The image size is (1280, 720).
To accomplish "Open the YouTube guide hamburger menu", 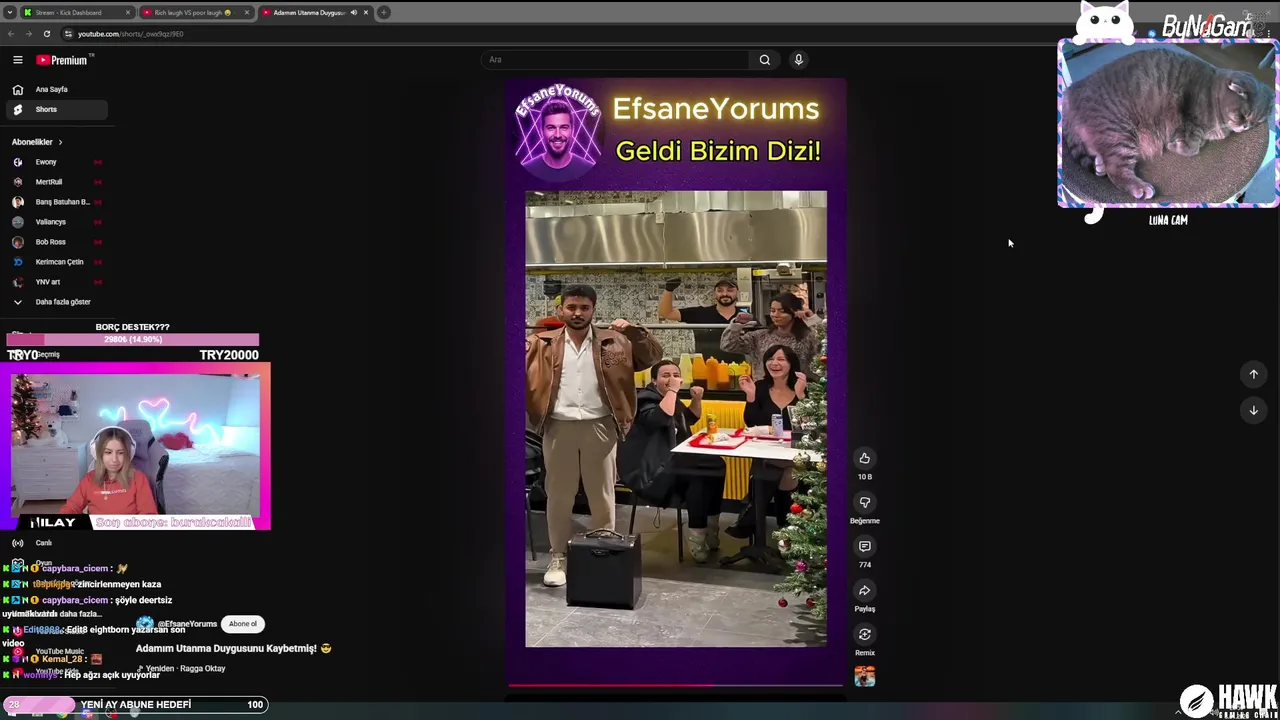I will 17,60.
